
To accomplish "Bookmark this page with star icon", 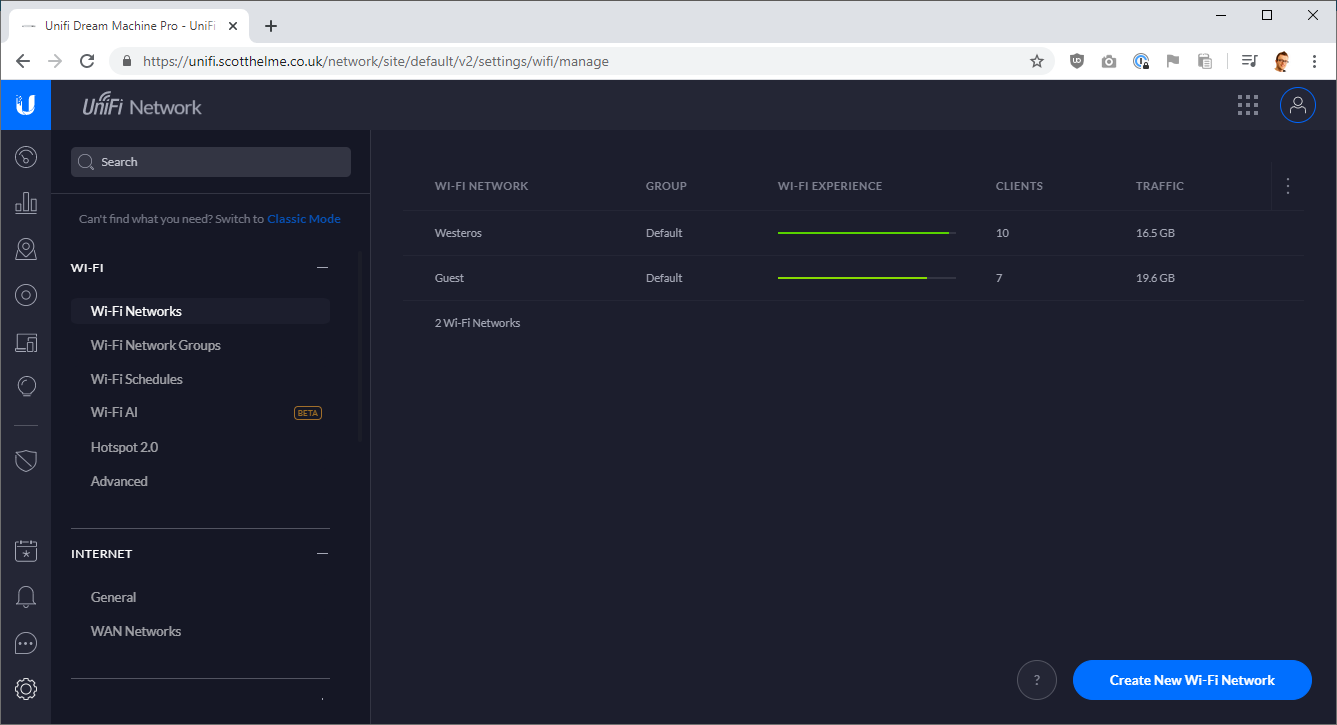I will [x=1037, y=61].
